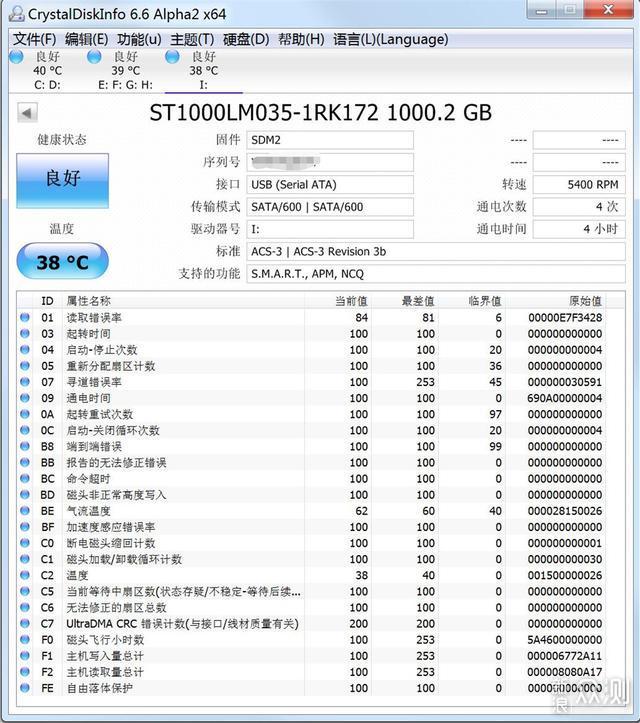Image resolution: width=640 pixels, height=723 pixels.
Task: Click the status dot for attribute 07
Action: 25,382
